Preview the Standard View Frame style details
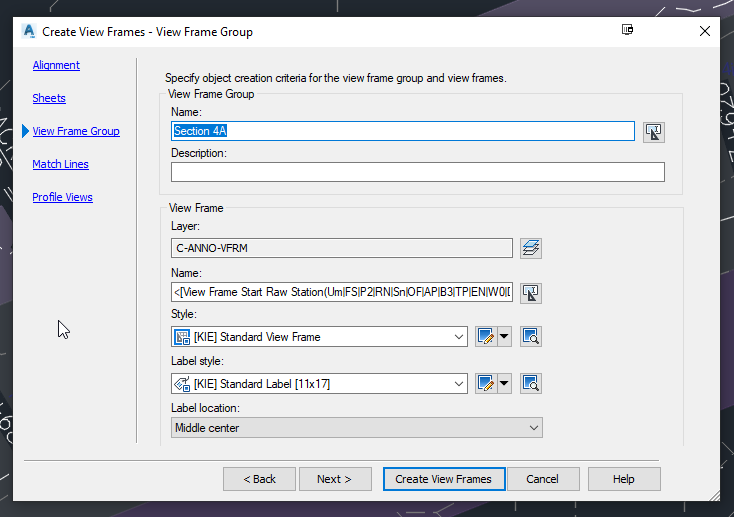The image size is (734, 517). pyautogui.click(x=530, y=337)
